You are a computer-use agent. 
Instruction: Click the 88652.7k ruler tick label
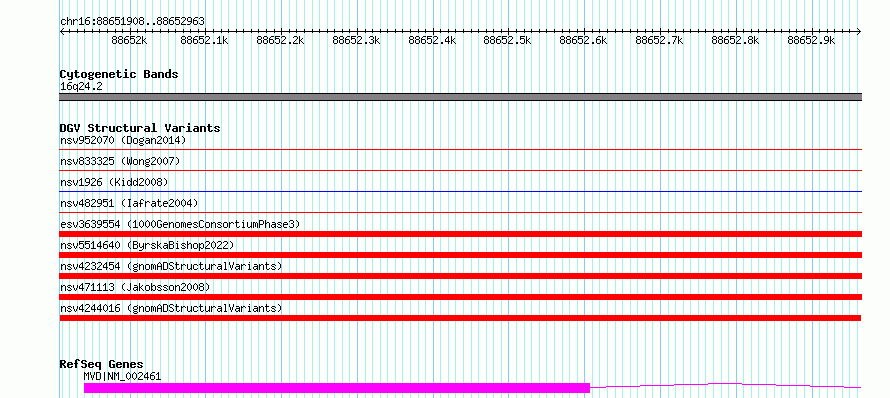point(659,40)
